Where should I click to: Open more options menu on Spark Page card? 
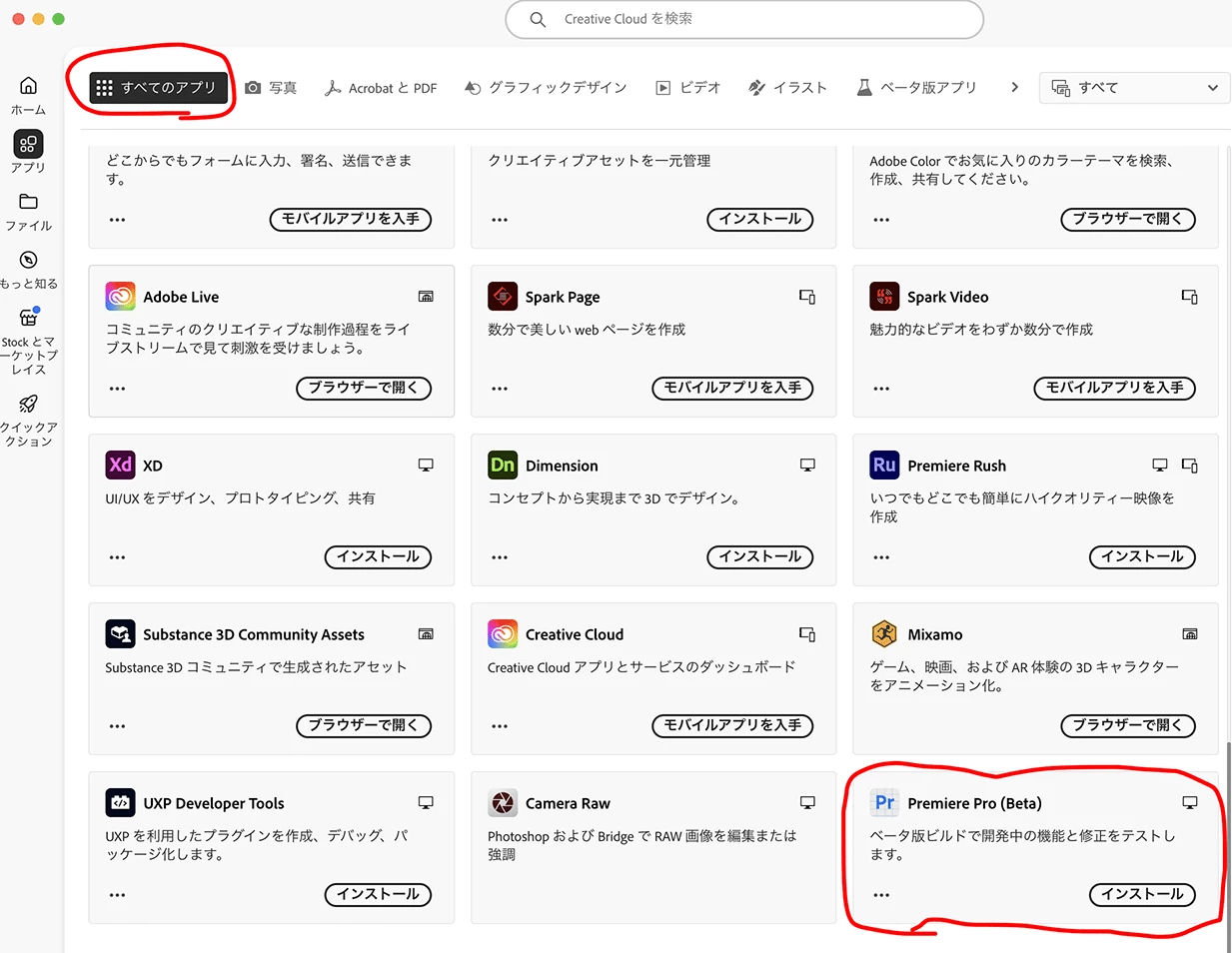click(500, 389)
